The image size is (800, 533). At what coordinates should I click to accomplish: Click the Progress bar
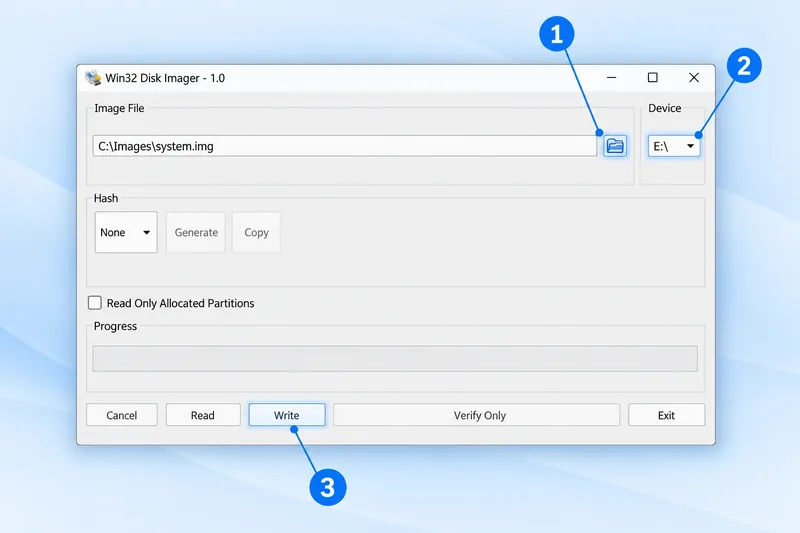coord(395,359)
